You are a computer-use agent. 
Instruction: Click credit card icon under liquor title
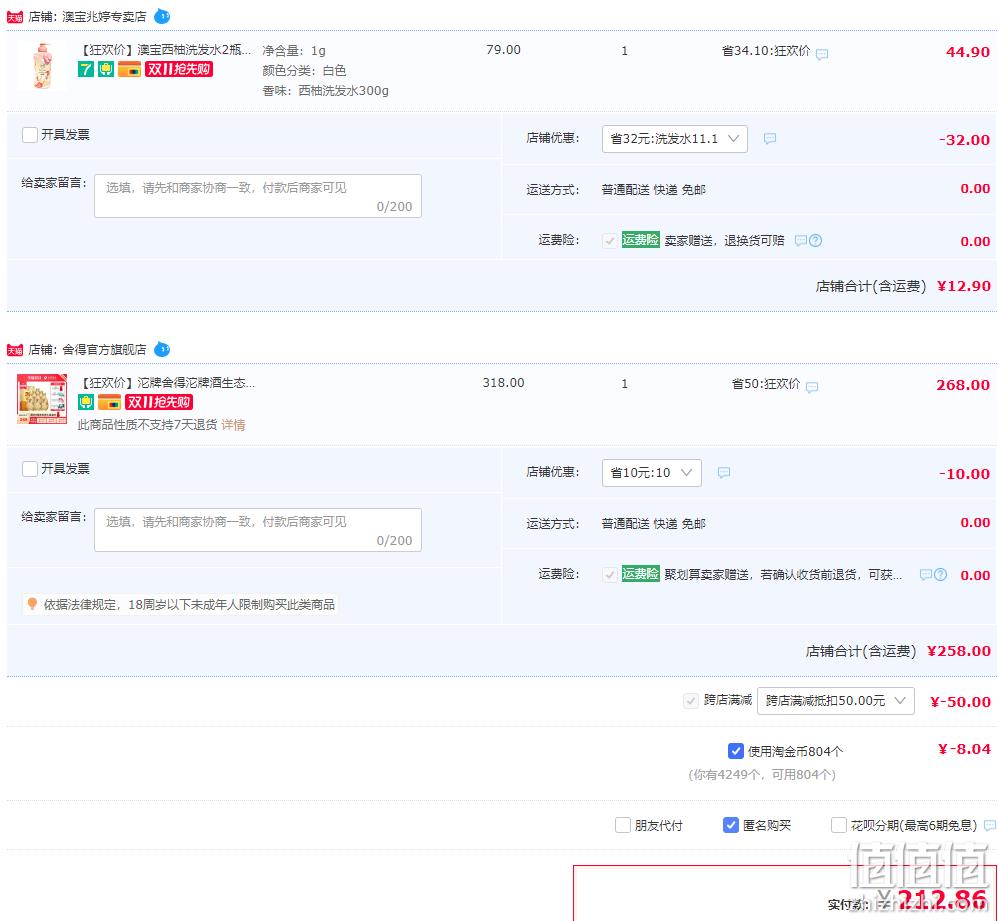[109, 402]
